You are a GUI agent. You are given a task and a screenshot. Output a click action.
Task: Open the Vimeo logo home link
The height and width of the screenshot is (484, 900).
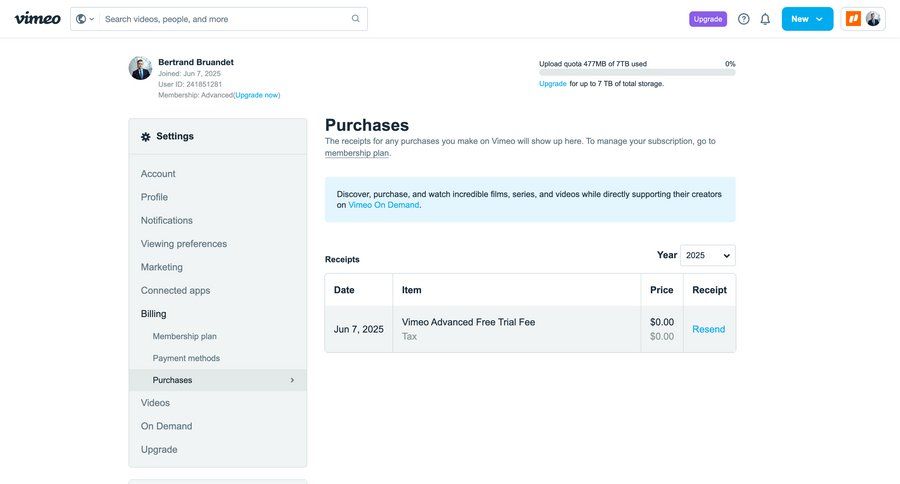pyautogui.click(x=37, y=18)
